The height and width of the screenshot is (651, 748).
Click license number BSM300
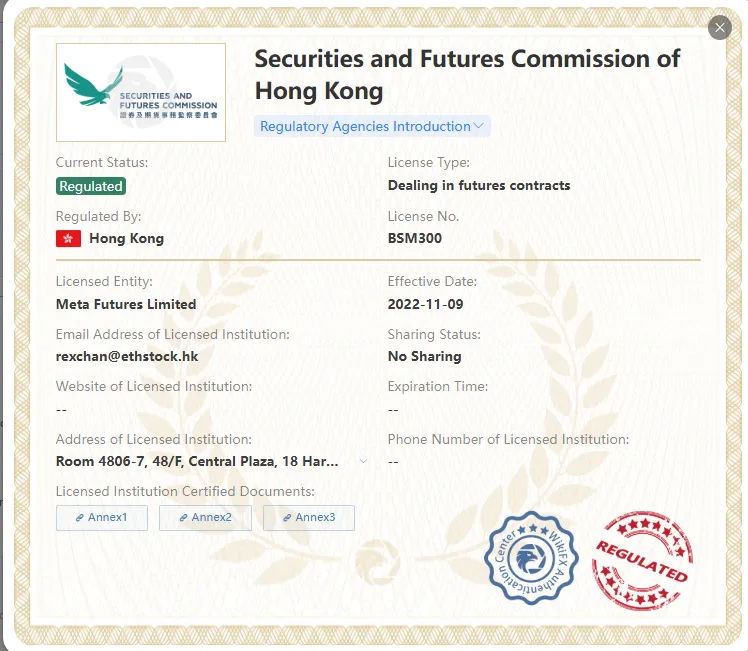415,238
